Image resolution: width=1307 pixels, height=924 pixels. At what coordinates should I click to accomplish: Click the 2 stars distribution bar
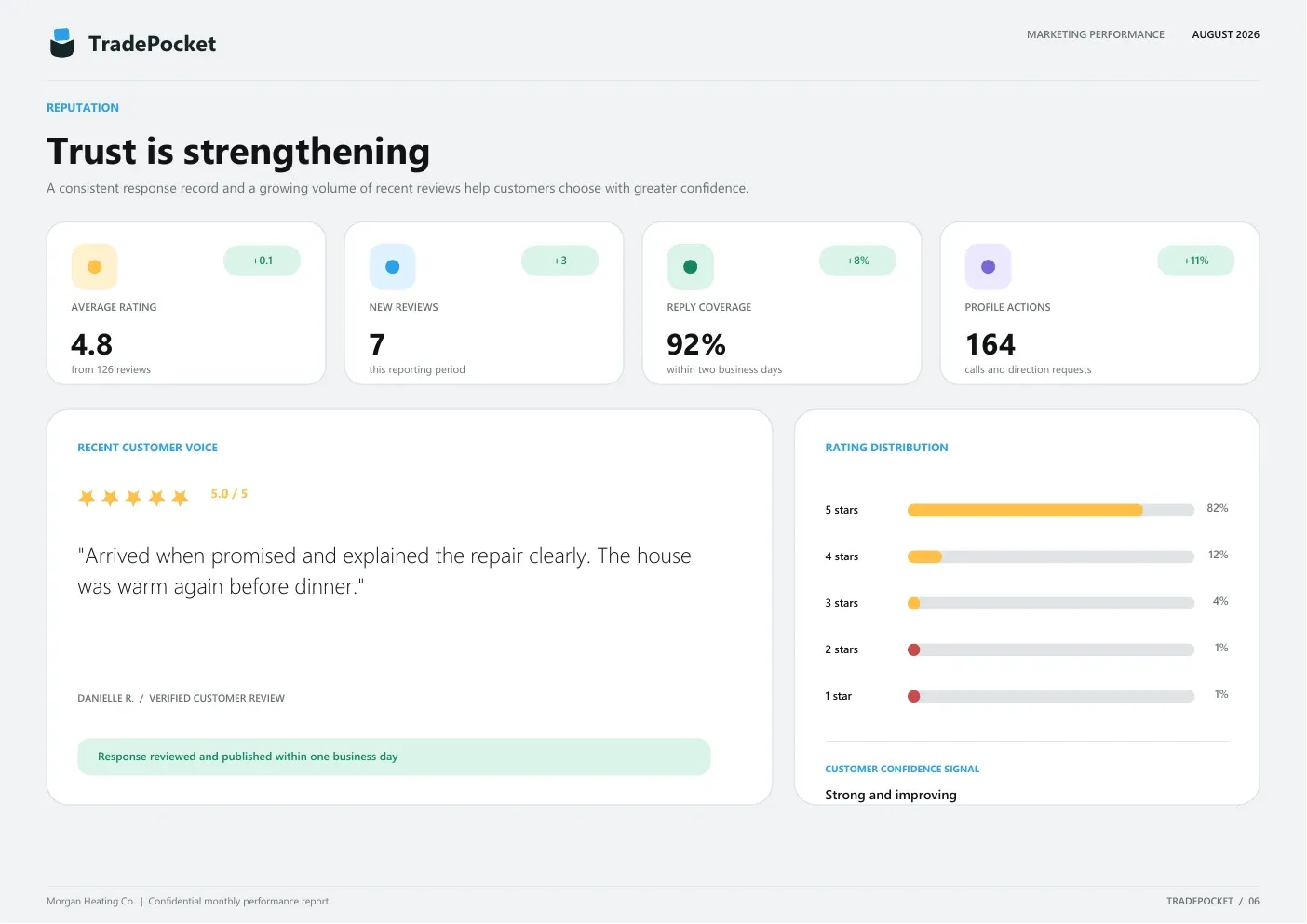coord(1050,649)
